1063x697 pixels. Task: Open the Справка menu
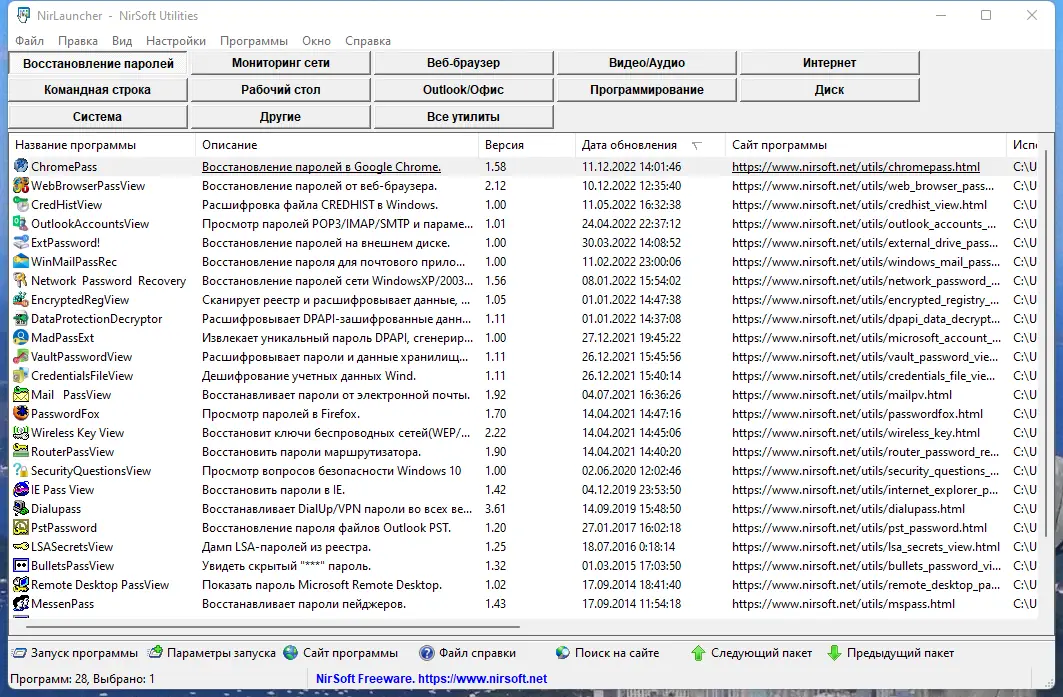(367, 41)
